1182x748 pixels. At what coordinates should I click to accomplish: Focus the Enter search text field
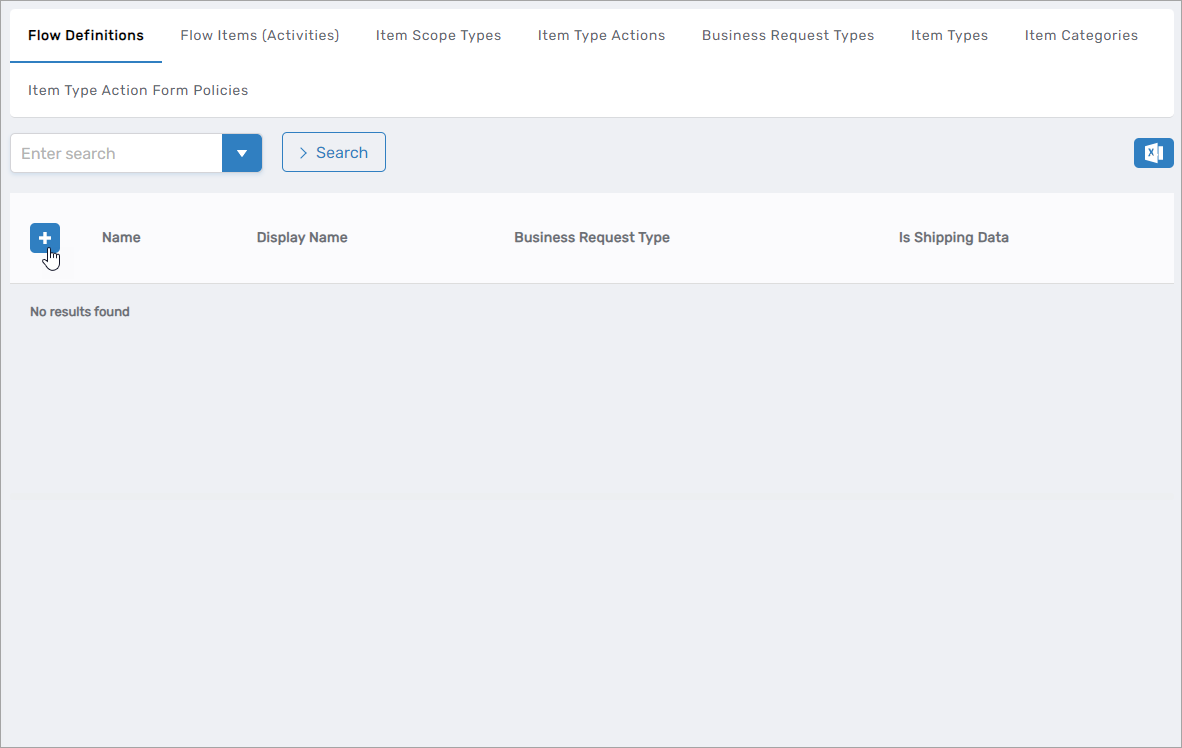116,153
